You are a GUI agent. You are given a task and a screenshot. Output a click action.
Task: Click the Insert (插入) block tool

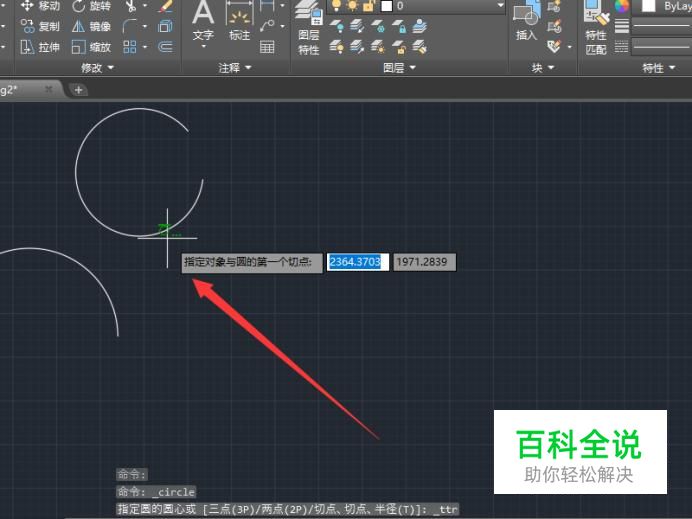point(527,21)
